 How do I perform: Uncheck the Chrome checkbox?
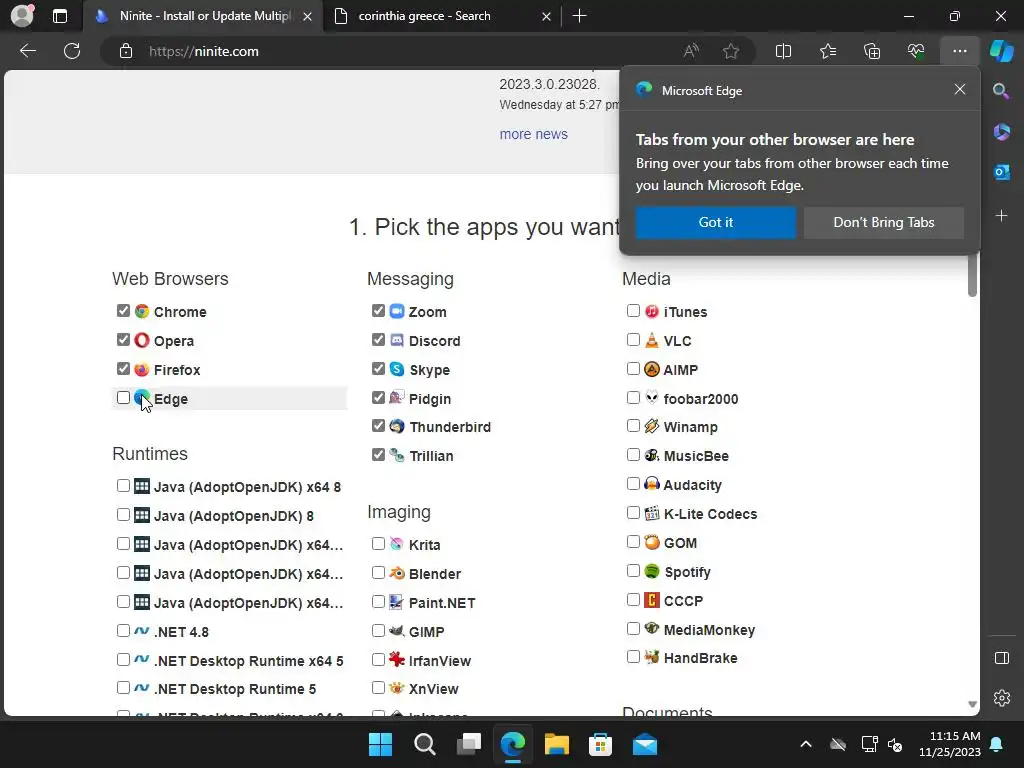coord(123,311)
